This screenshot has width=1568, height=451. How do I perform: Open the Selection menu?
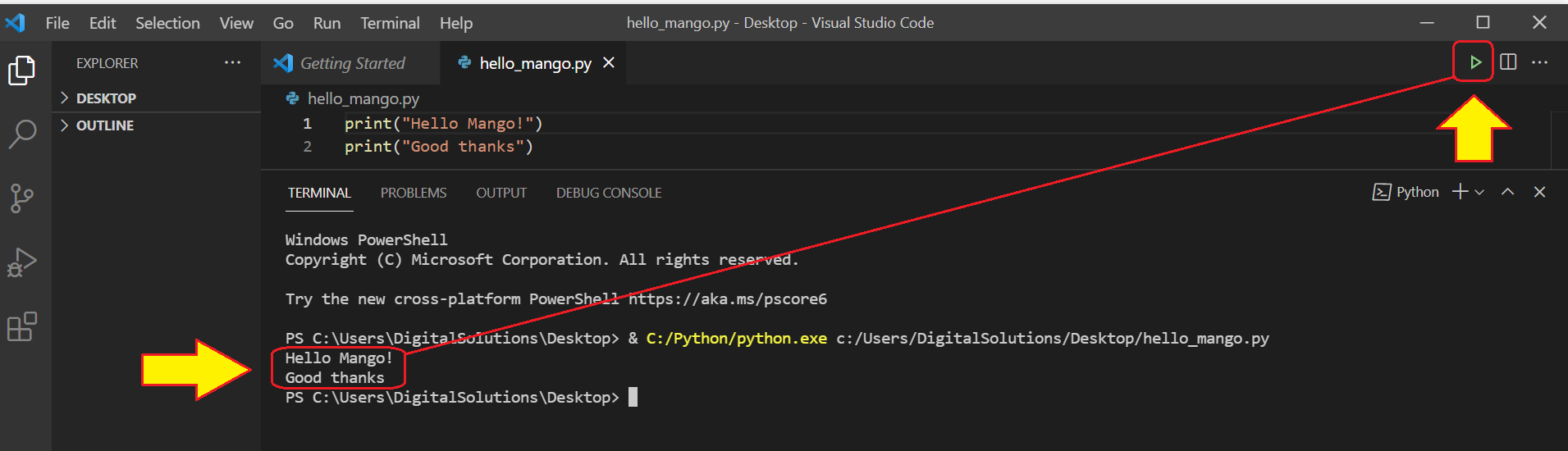click(x=167, y=23)
